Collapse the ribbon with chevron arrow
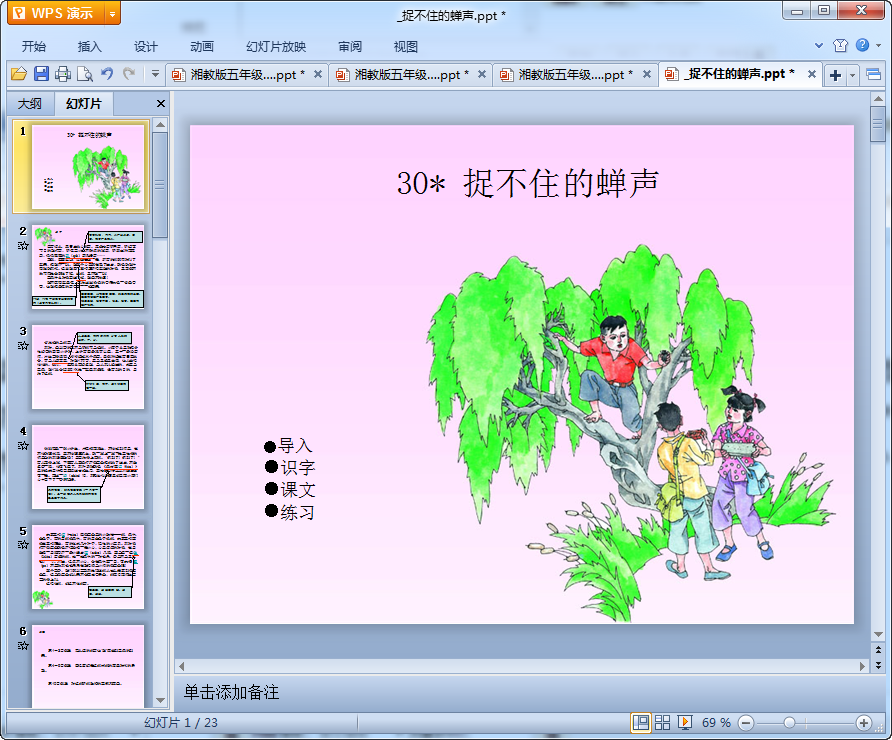Viewport: 892px width, 740px height. click(819, 46)
